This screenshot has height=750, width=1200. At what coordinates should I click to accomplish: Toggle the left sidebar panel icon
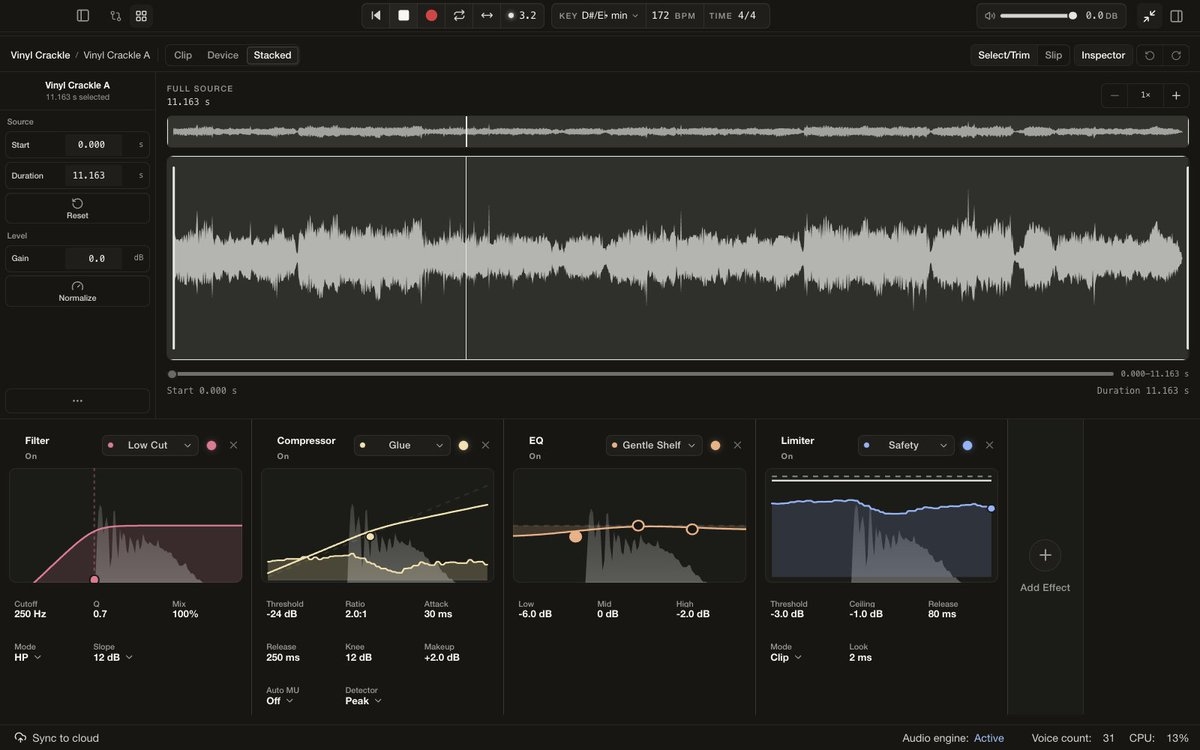point(83,16)
